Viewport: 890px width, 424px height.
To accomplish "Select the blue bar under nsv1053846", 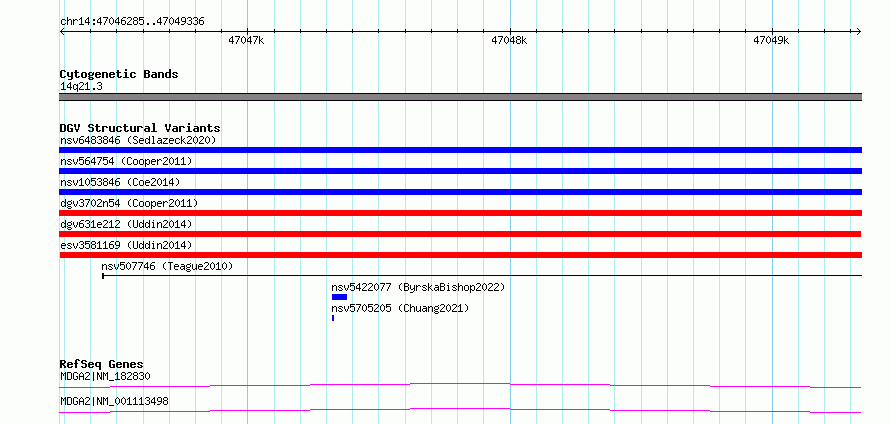I will coord(460,192).
